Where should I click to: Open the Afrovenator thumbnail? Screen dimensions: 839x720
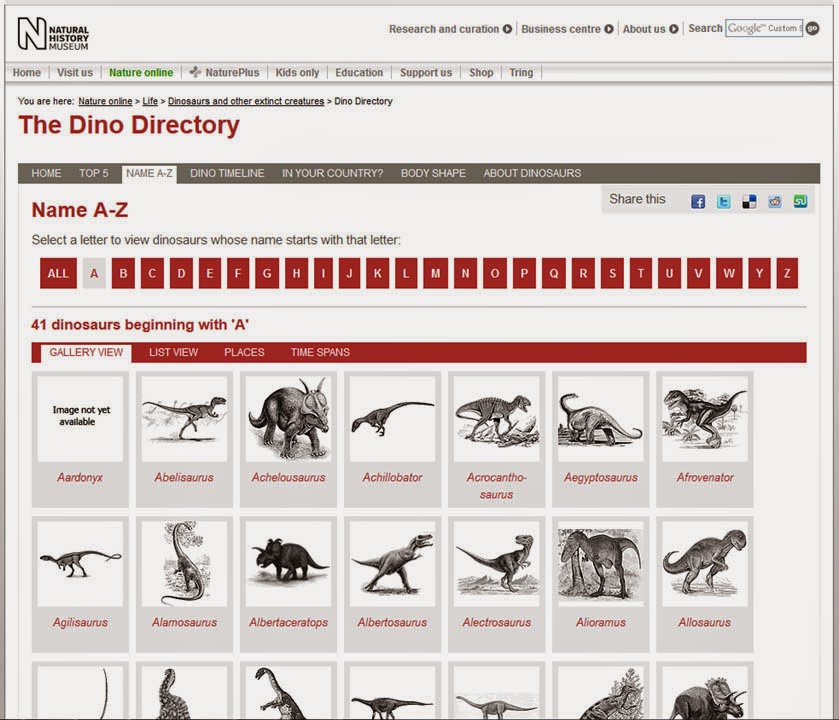(705, 418)
